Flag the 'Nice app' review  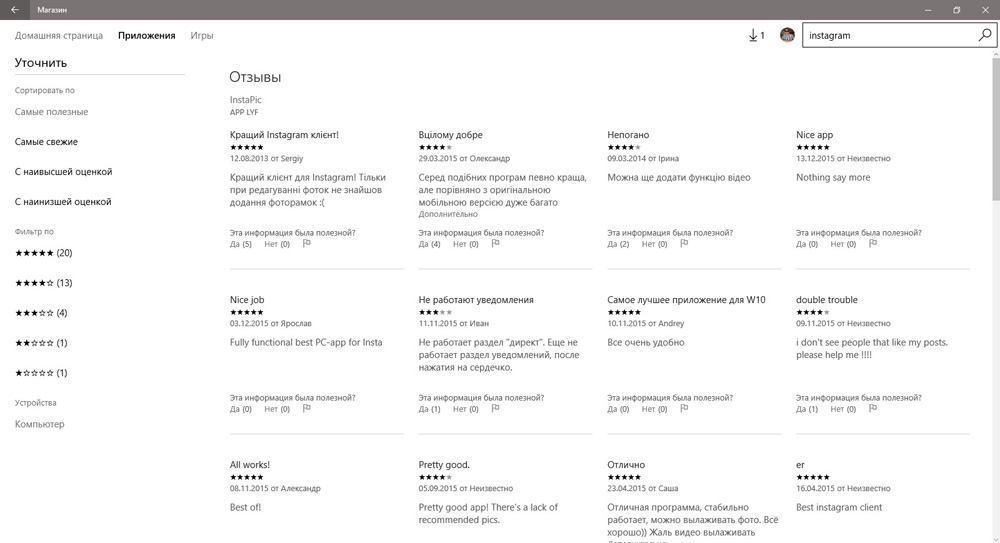(x=873, y=243)
